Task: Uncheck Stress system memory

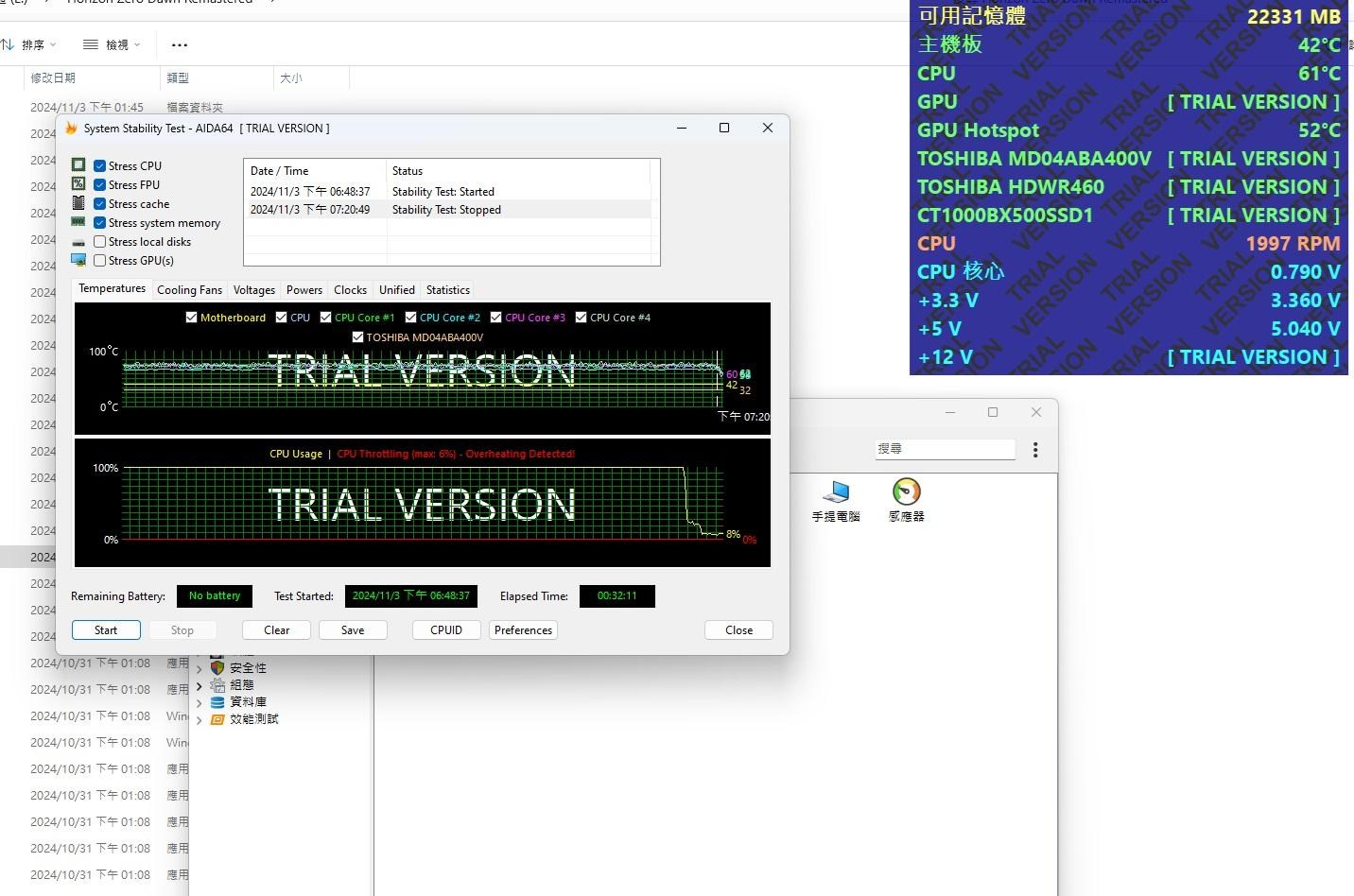Action: click(99, 222)
